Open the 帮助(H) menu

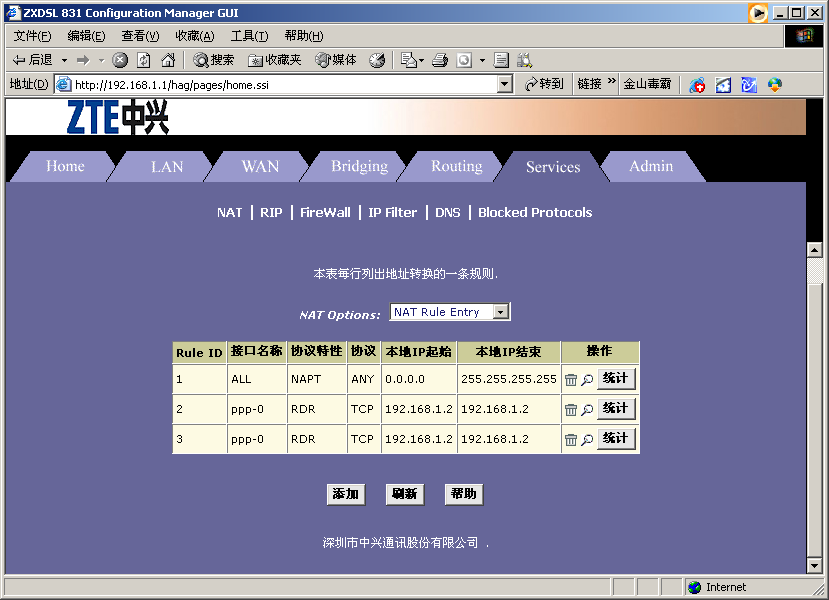point(303,36)
